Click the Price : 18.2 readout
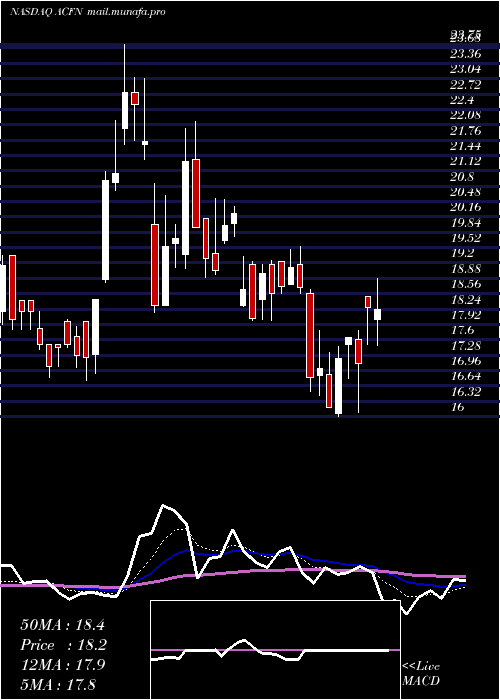 (62, 645)
